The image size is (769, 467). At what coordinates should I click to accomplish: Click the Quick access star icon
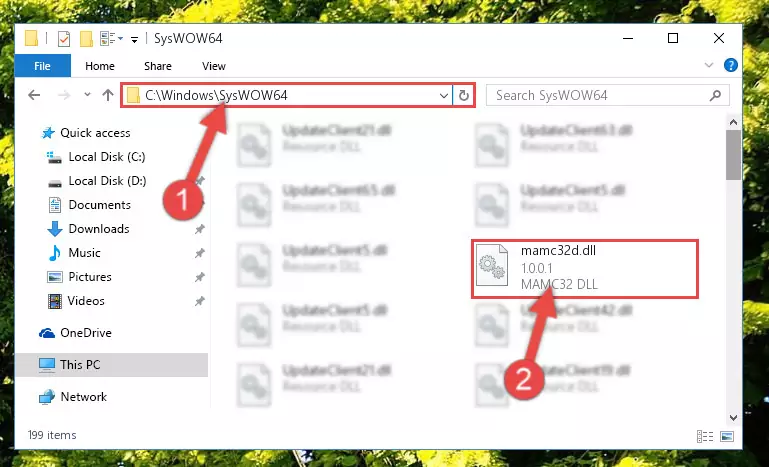coord(48,133)
